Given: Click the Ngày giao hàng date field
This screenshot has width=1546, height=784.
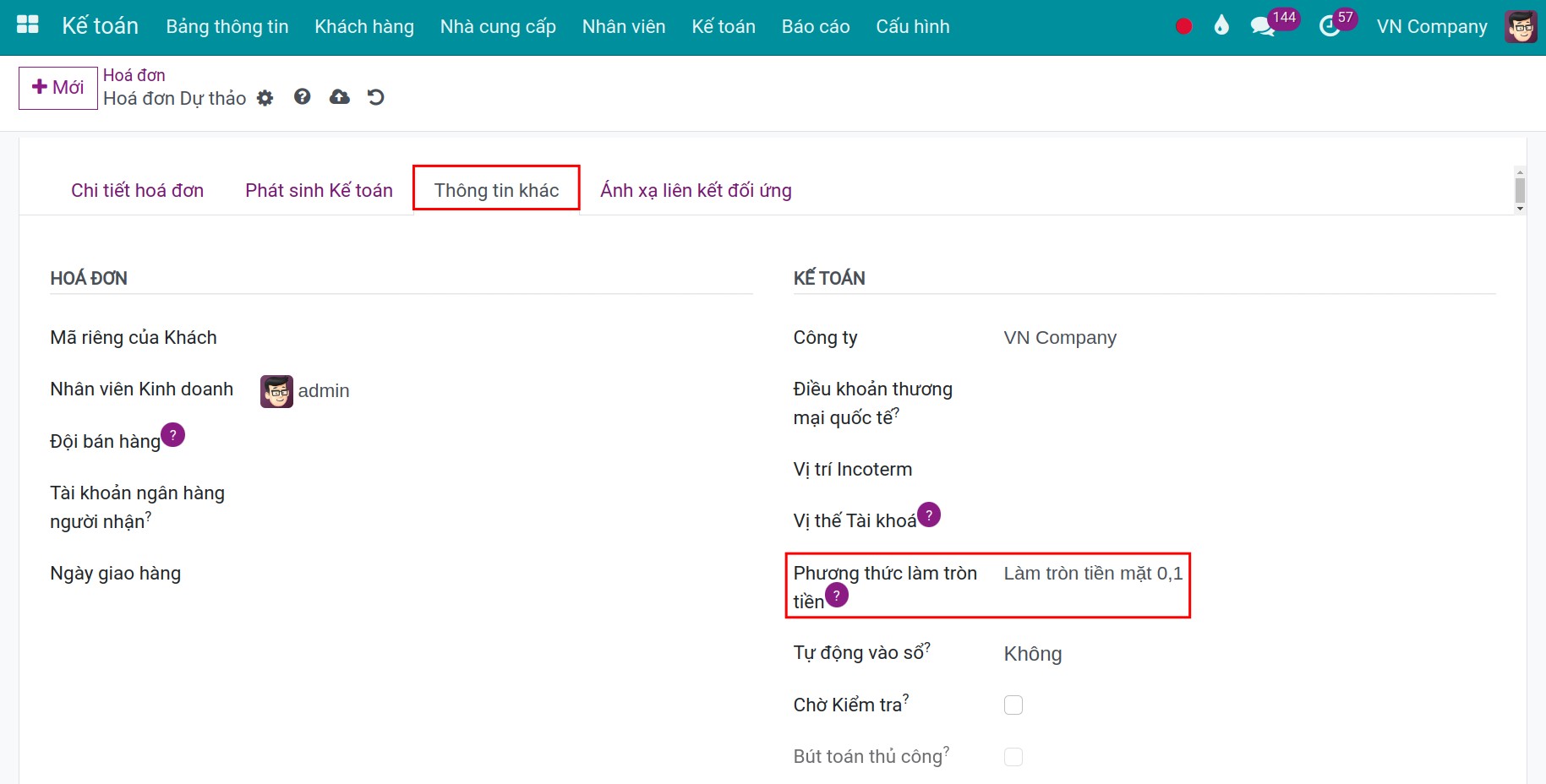Looking at the screenshot, I should pyautogui.click(x=506, y=574).
